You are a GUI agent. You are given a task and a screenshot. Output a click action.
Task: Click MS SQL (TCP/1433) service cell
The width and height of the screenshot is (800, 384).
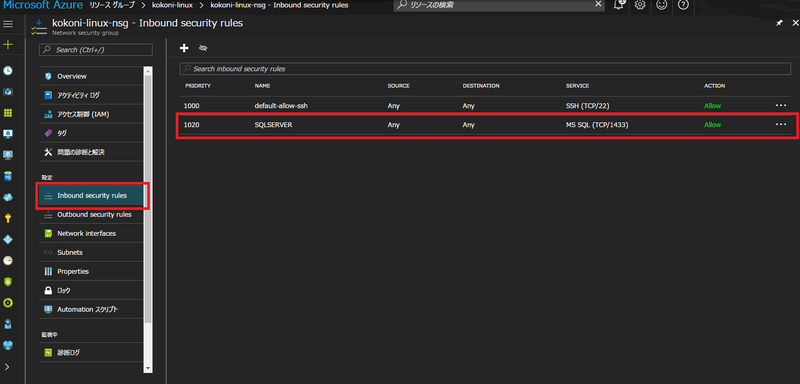tap(597, 124)
